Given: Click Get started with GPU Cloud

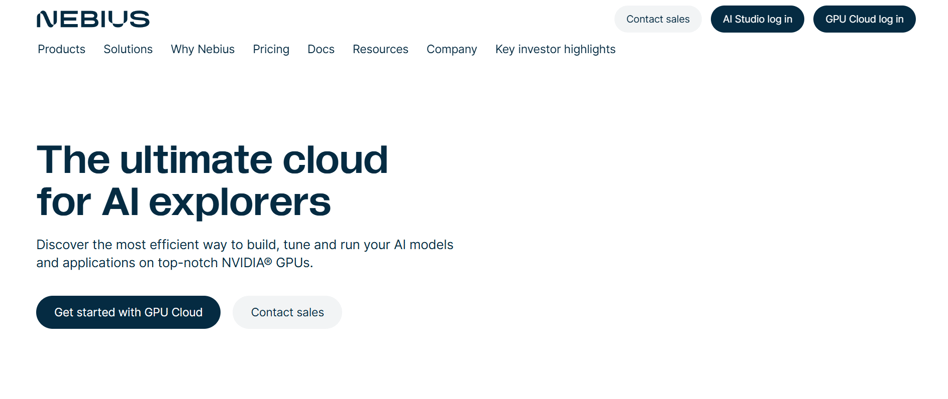Looking at the screenshot, I should pyautogui.click(x=128, y=312).
